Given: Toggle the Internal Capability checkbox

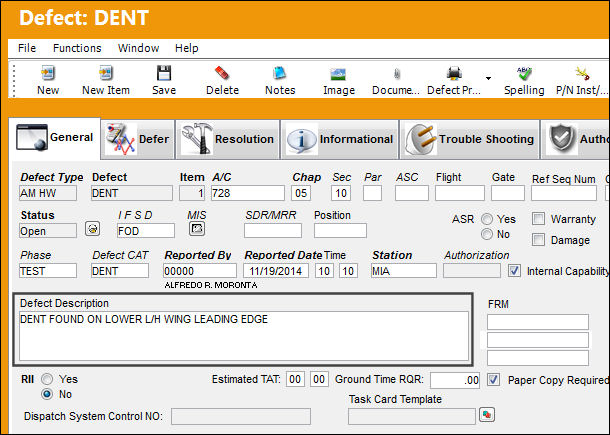Looking at the screenshot, I should tap(514, 271).
